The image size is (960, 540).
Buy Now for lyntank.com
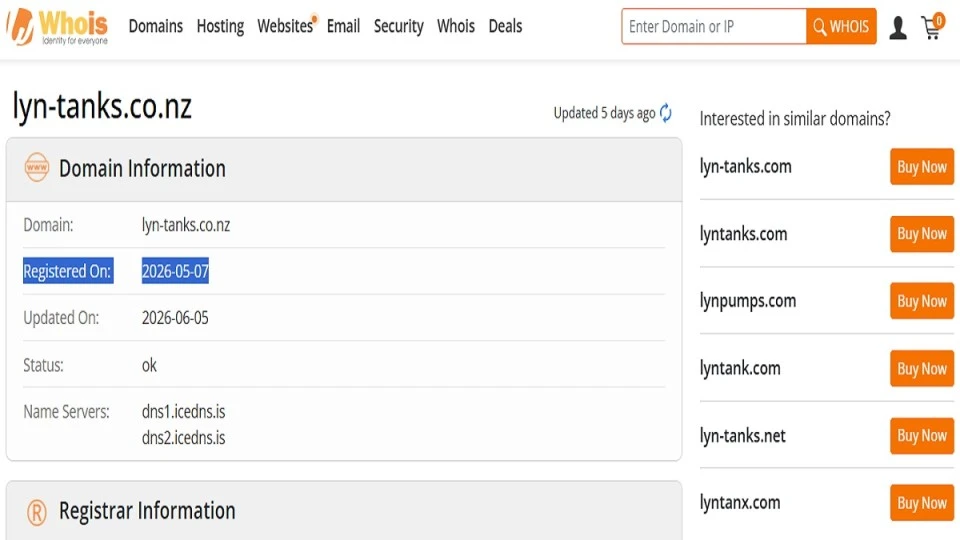tap(922, 369)
